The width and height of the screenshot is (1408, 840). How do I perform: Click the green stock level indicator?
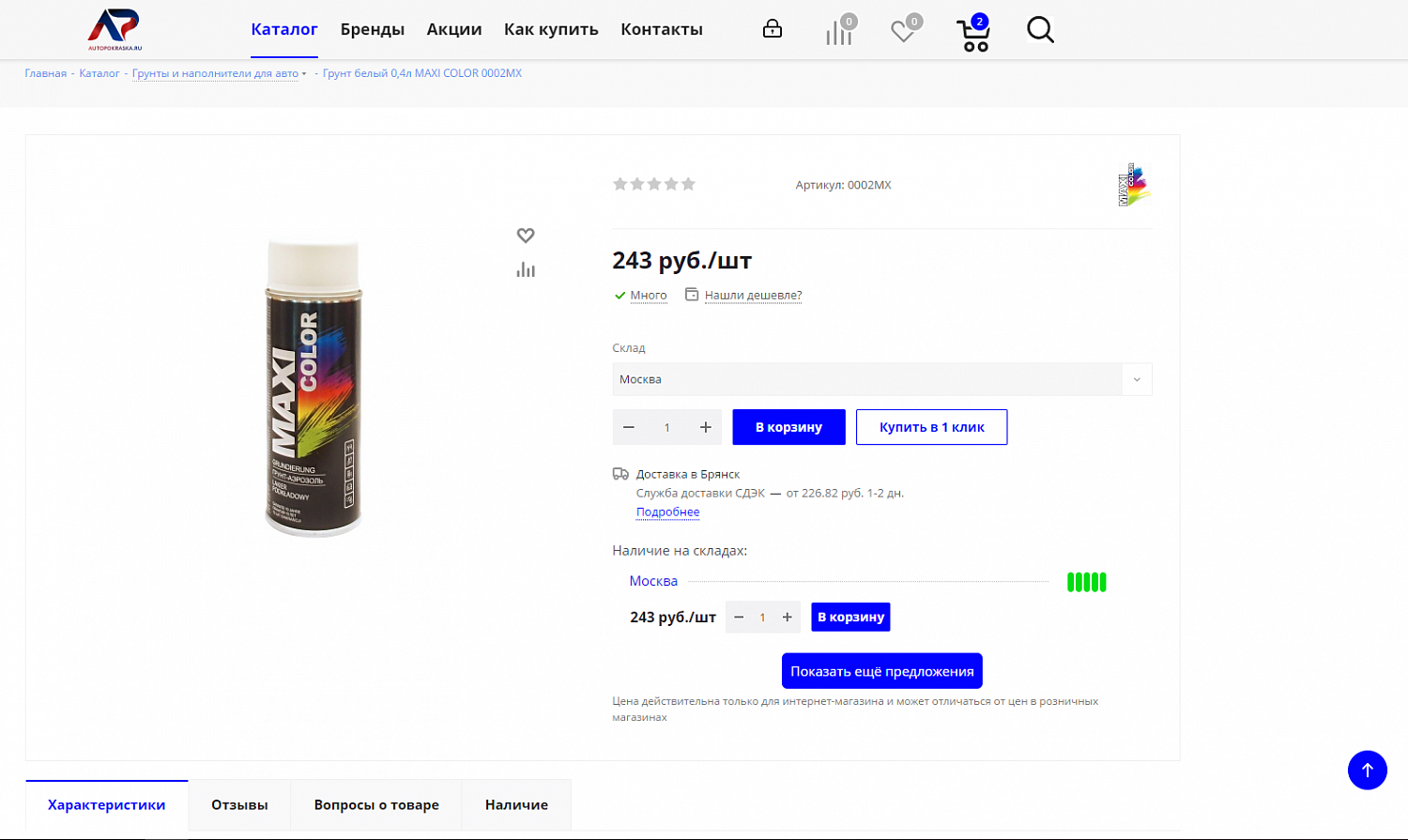(1087, 582)
